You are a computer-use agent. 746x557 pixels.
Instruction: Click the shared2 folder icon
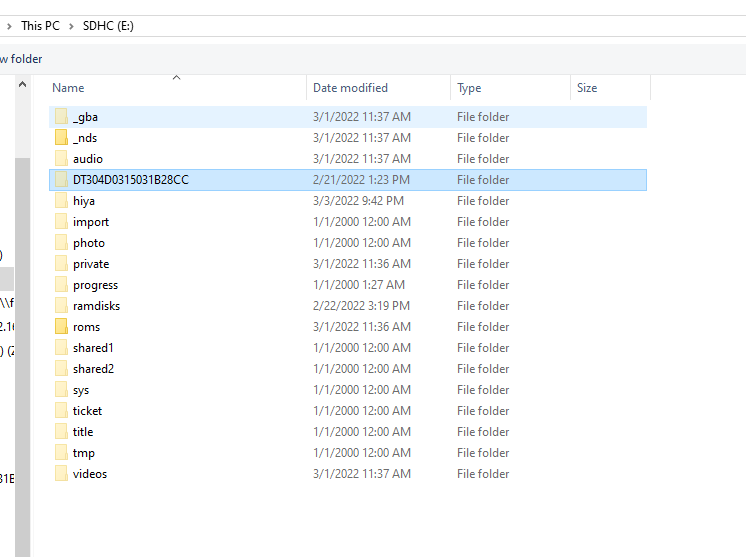pos(61,369)
